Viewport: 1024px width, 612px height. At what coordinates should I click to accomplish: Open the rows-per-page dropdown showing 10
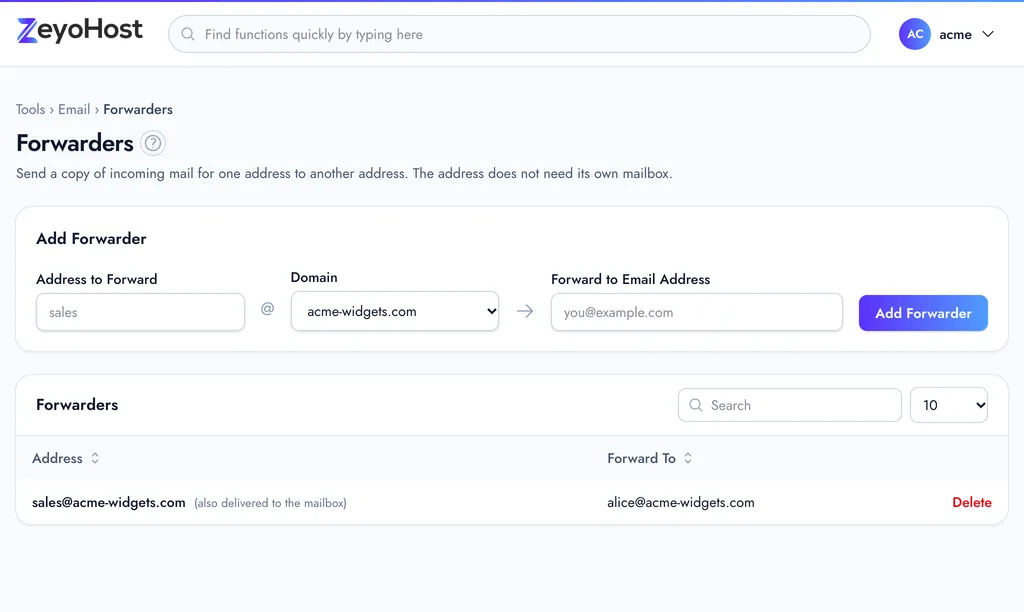click(x=948, y=405)
